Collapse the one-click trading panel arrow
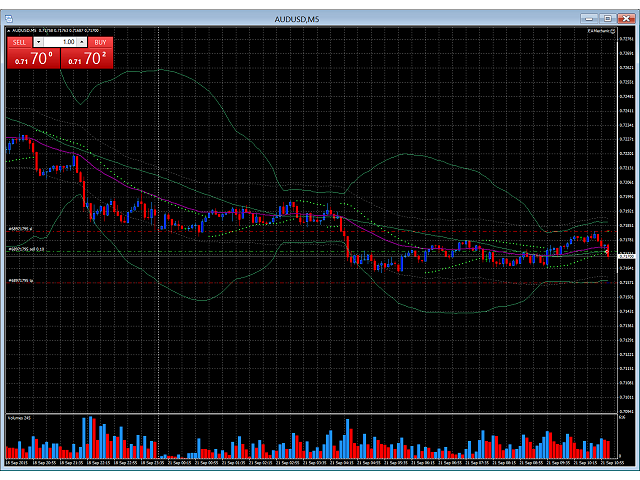Viewport: 640px width, 480px height. tap(9, 31)
